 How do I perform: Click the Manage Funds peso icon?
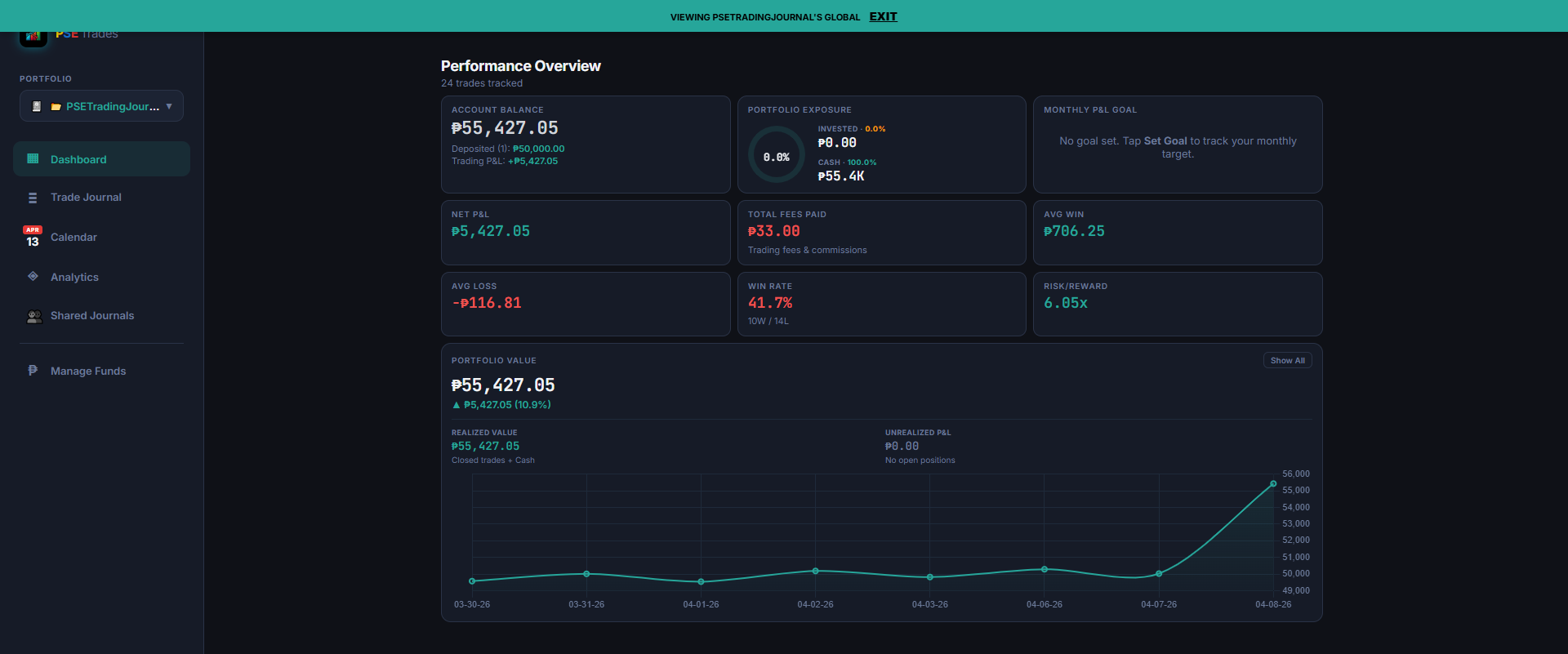point(33,371)
